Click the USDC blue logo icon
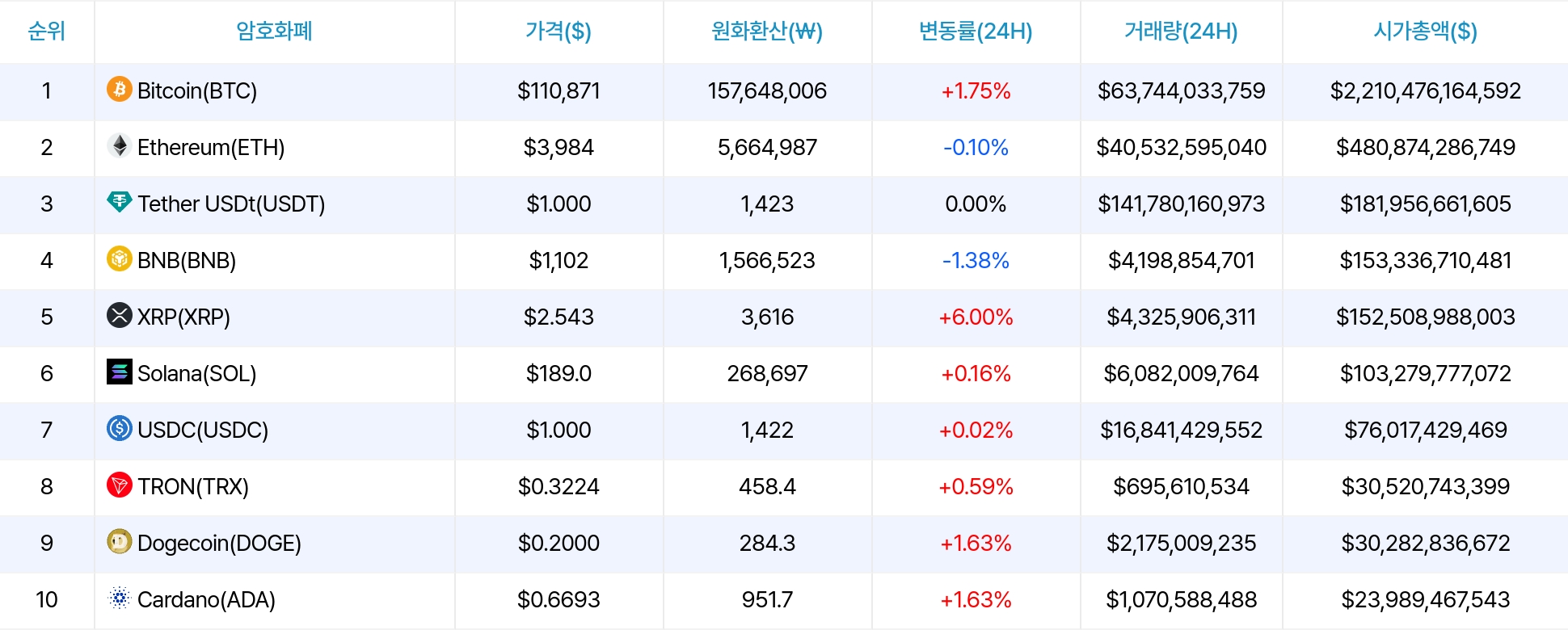Image resolution: width=1568 pixels, height=630 pixels. click(x=120, y=428)
